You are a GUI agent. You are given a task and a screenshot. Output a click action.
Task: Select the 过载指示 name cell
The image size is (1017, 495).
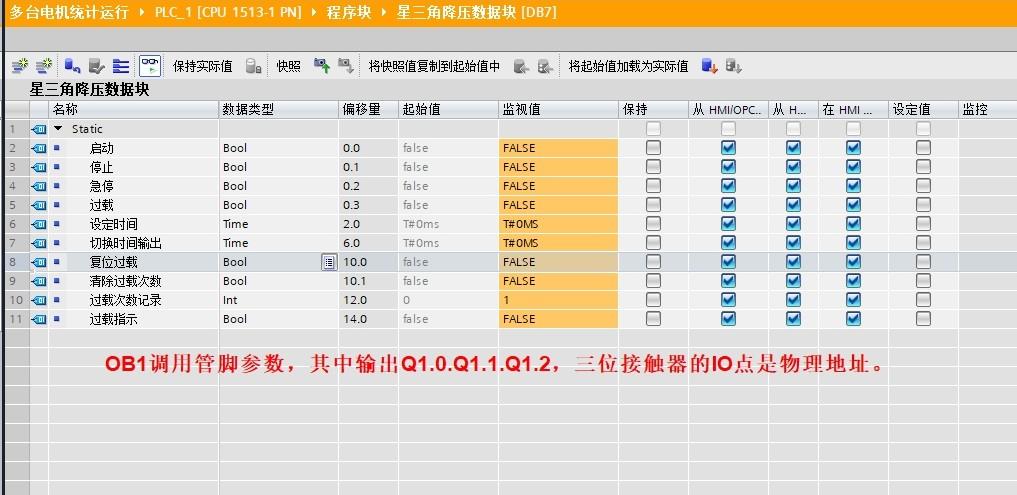pos(134,319)
